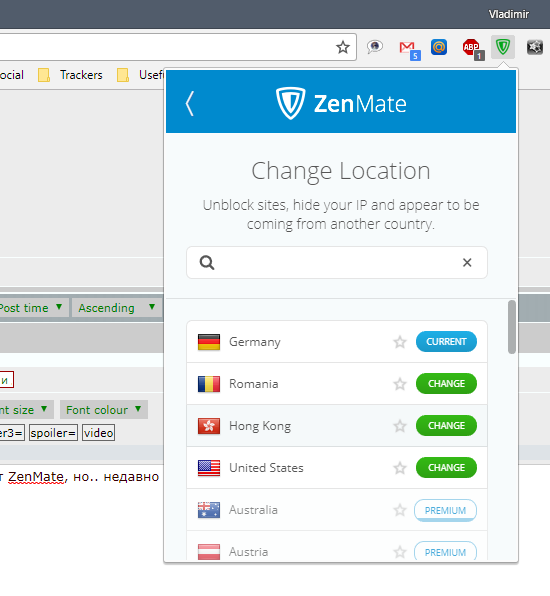This screenshot has width=550, height=596.
Task: Click the scrollbar thumb of location list
Action: pyautogui.click(x=512, y=327)
